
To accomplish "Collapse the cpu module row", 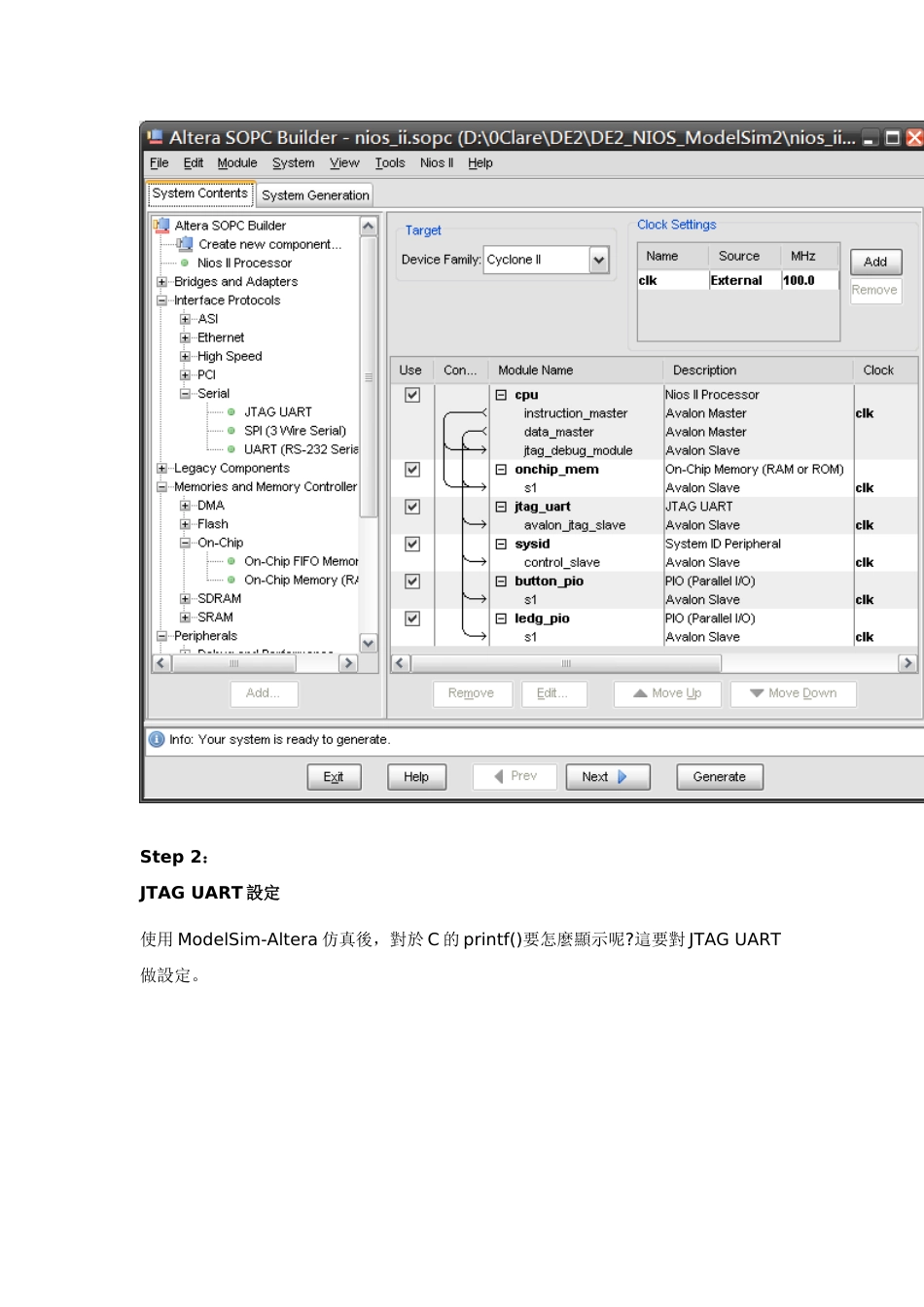I will click(501, 395).
